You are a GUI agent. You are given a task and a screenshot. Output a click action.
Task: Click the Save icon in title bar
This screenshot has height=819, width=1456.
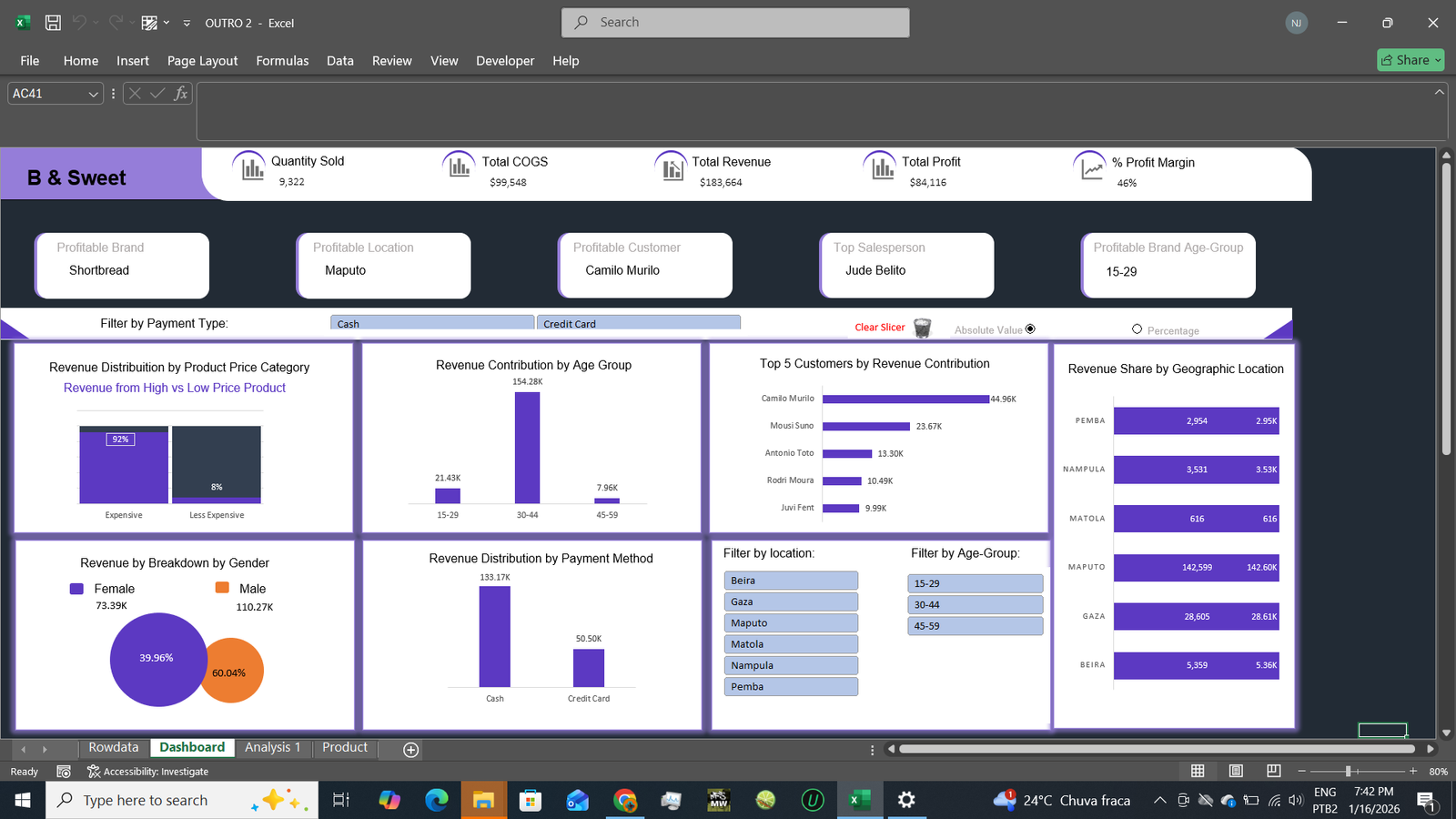(53, 23)
